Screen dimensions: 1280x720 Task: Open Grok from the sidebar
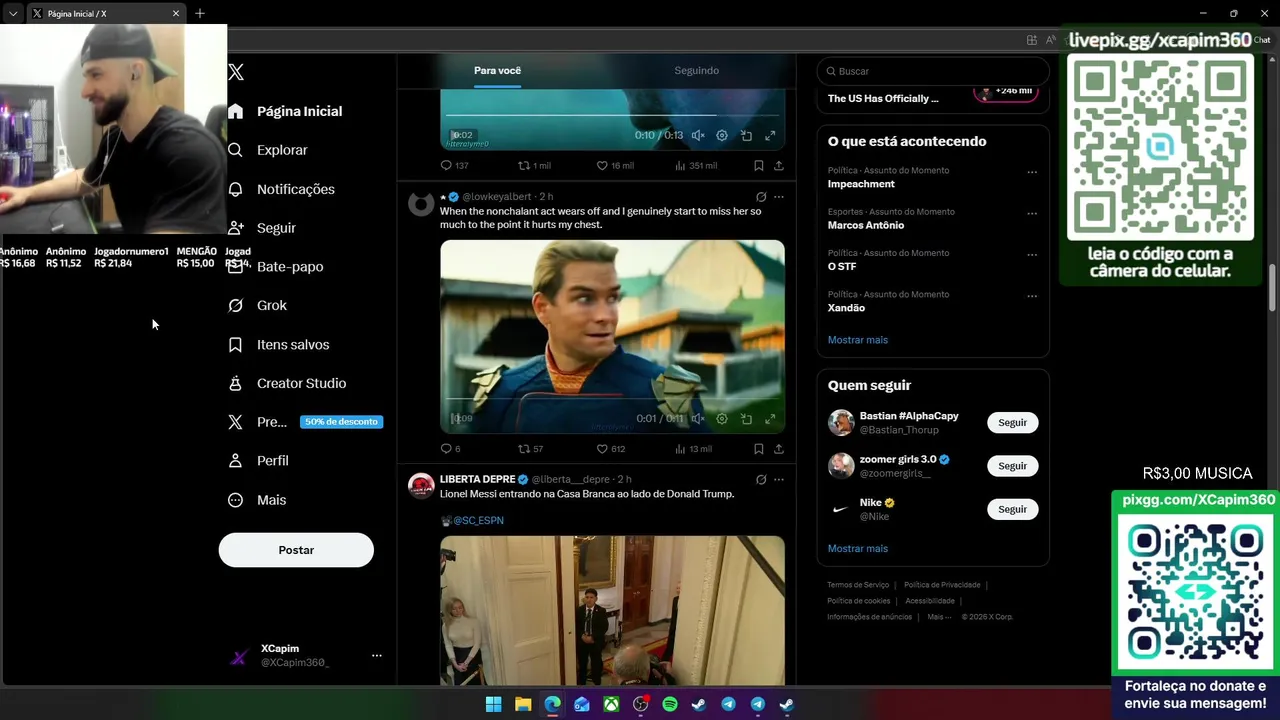point(257,305)
